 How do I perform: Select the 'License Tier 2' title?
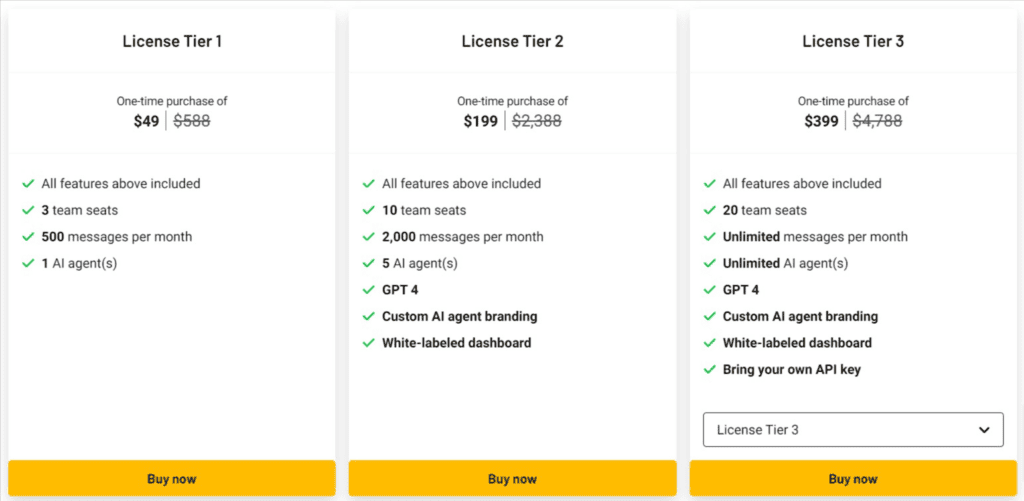[x=512, y=41]
